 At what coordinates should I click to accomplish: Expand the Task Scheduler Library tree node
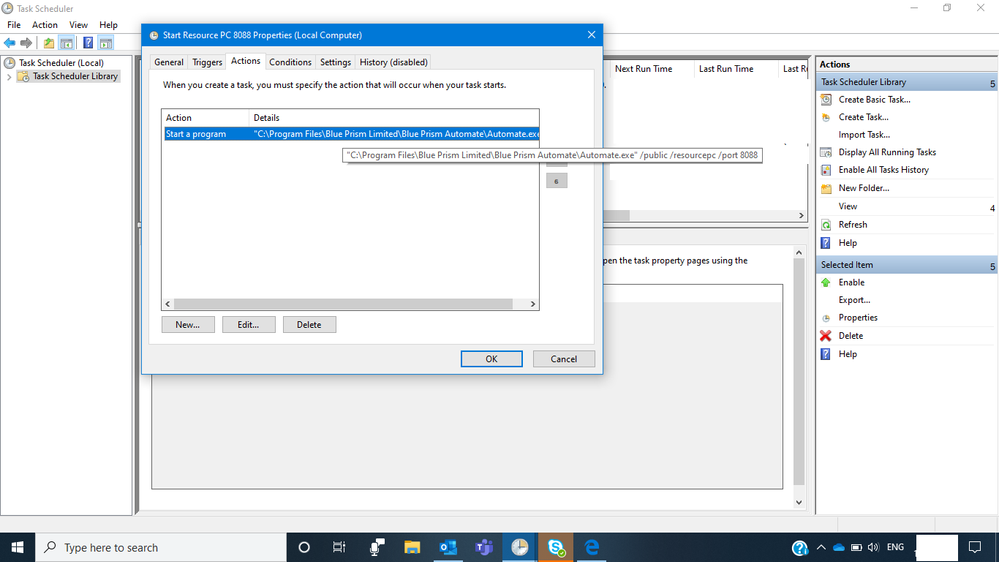click(9, 76)
